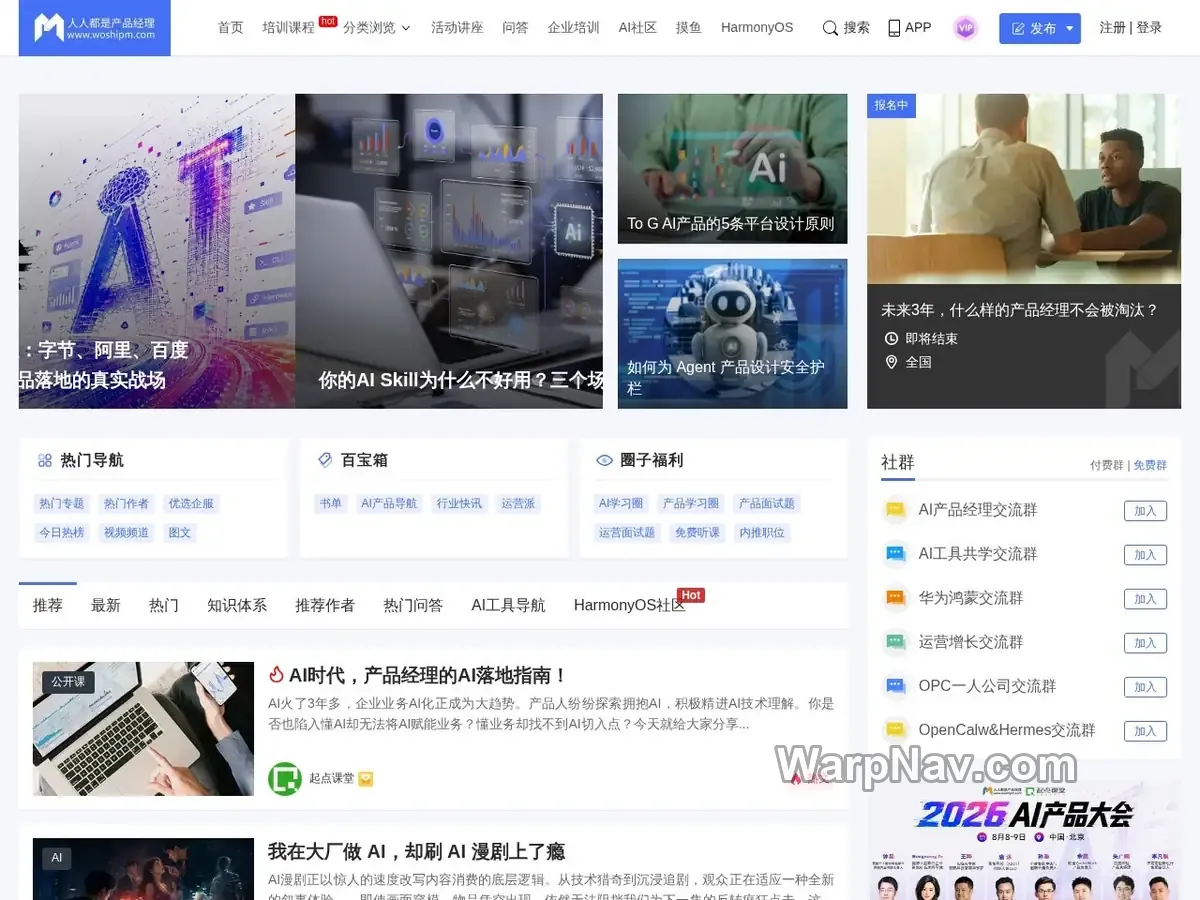The image size is (1200, 900).
Task: Click the 华为鸿蒙交流群 chat icon
Action: tap(895, 598)
